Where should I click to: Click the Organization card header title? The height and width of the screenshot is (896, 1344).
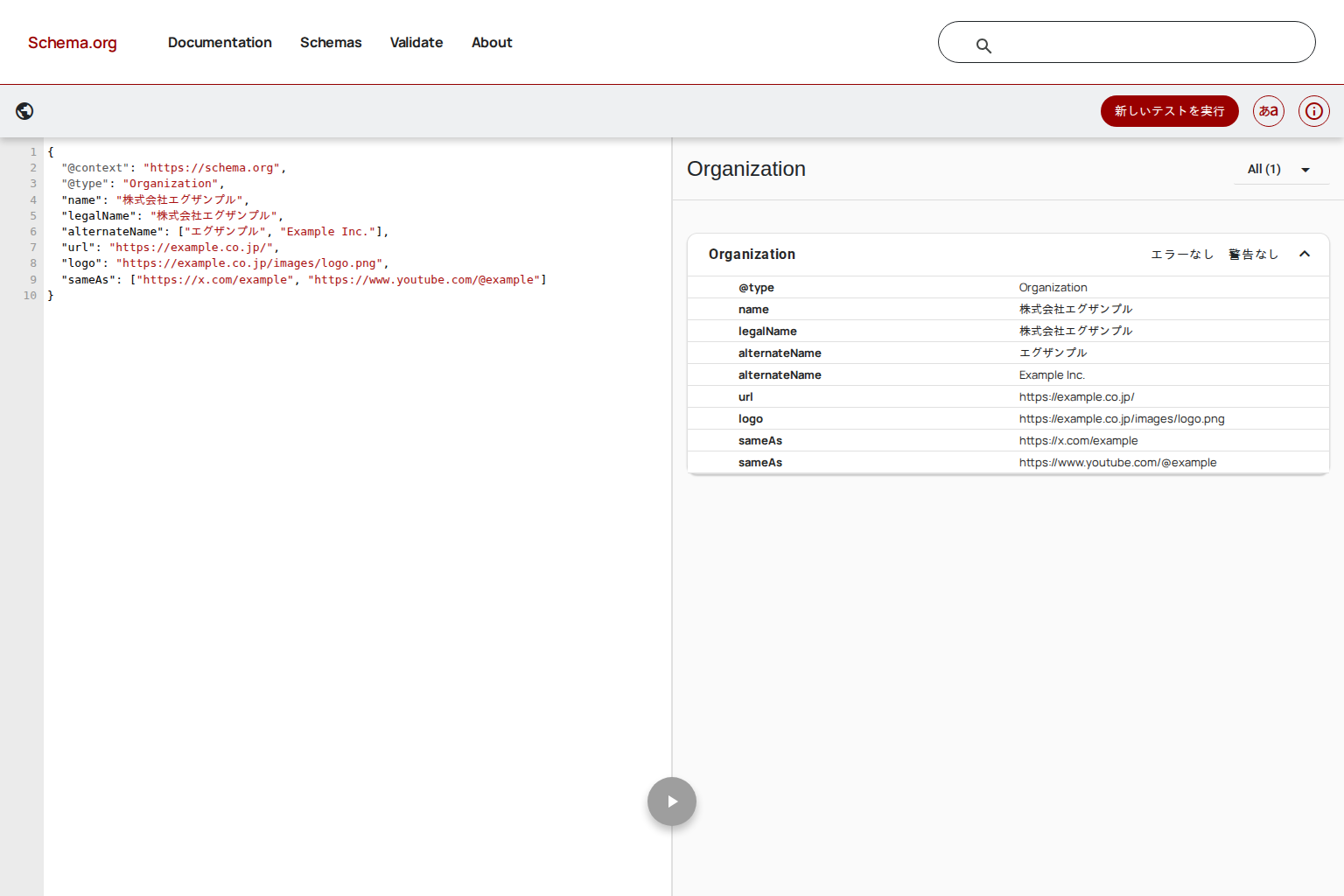[752, 255]
